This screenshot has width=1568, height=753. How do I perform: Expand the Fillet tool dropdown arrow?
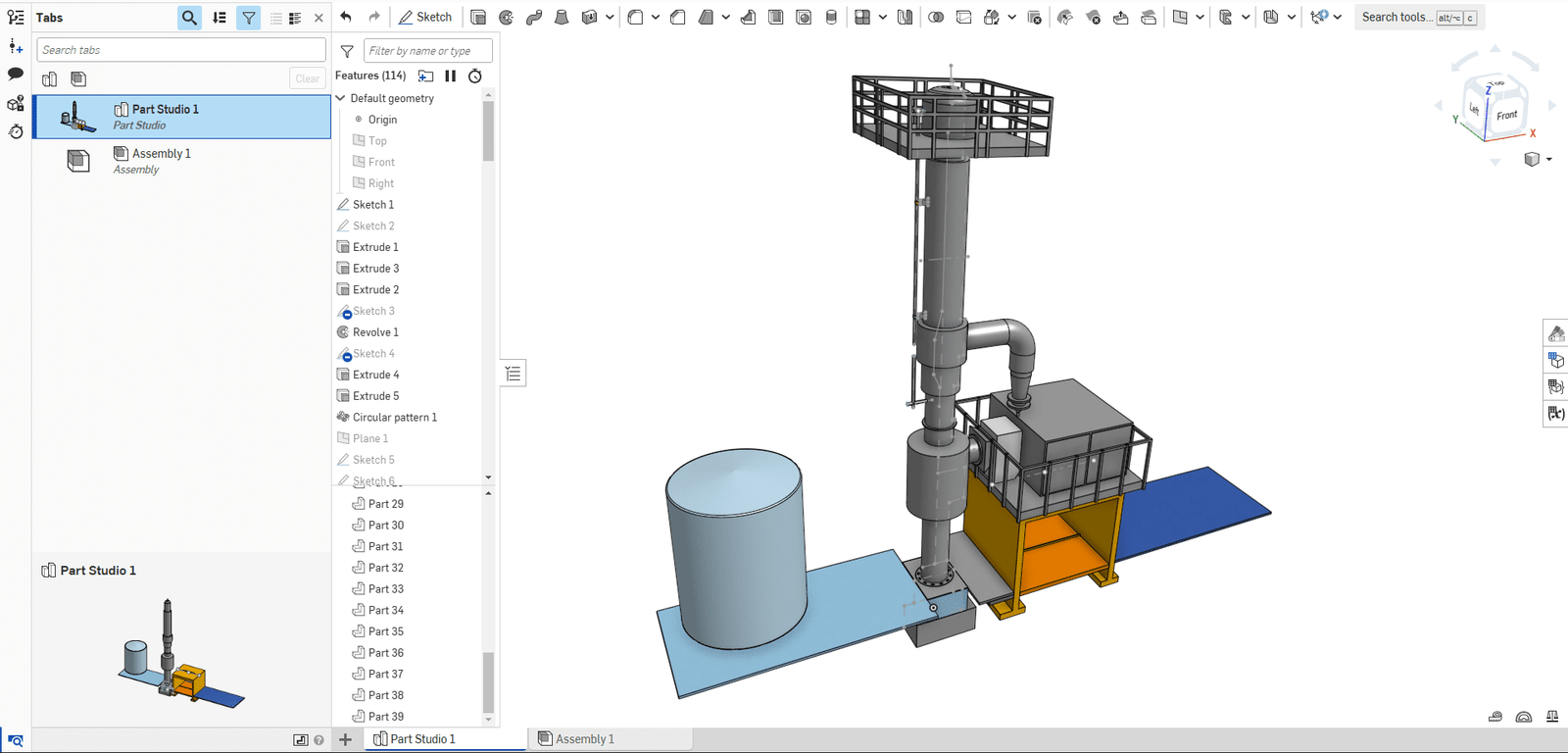[656, 17]
